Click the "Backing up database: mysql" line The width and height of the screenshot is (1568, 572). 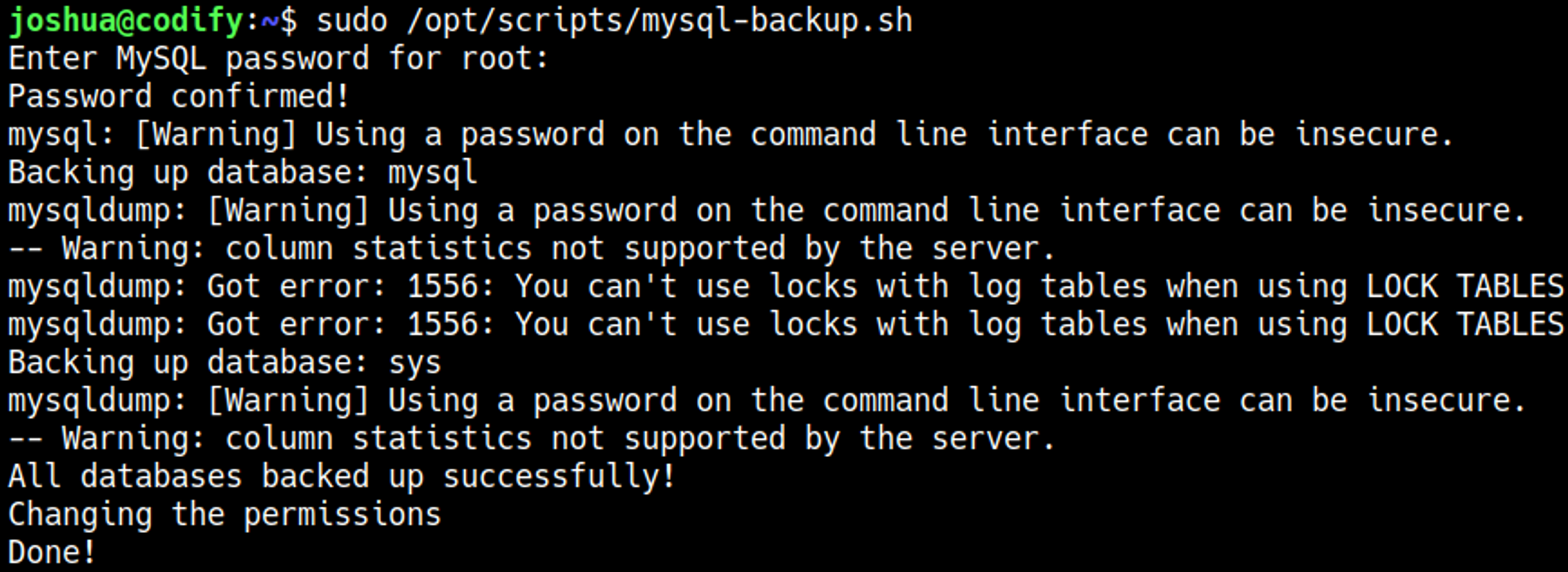pyautogui.click(x=242, y=173)
